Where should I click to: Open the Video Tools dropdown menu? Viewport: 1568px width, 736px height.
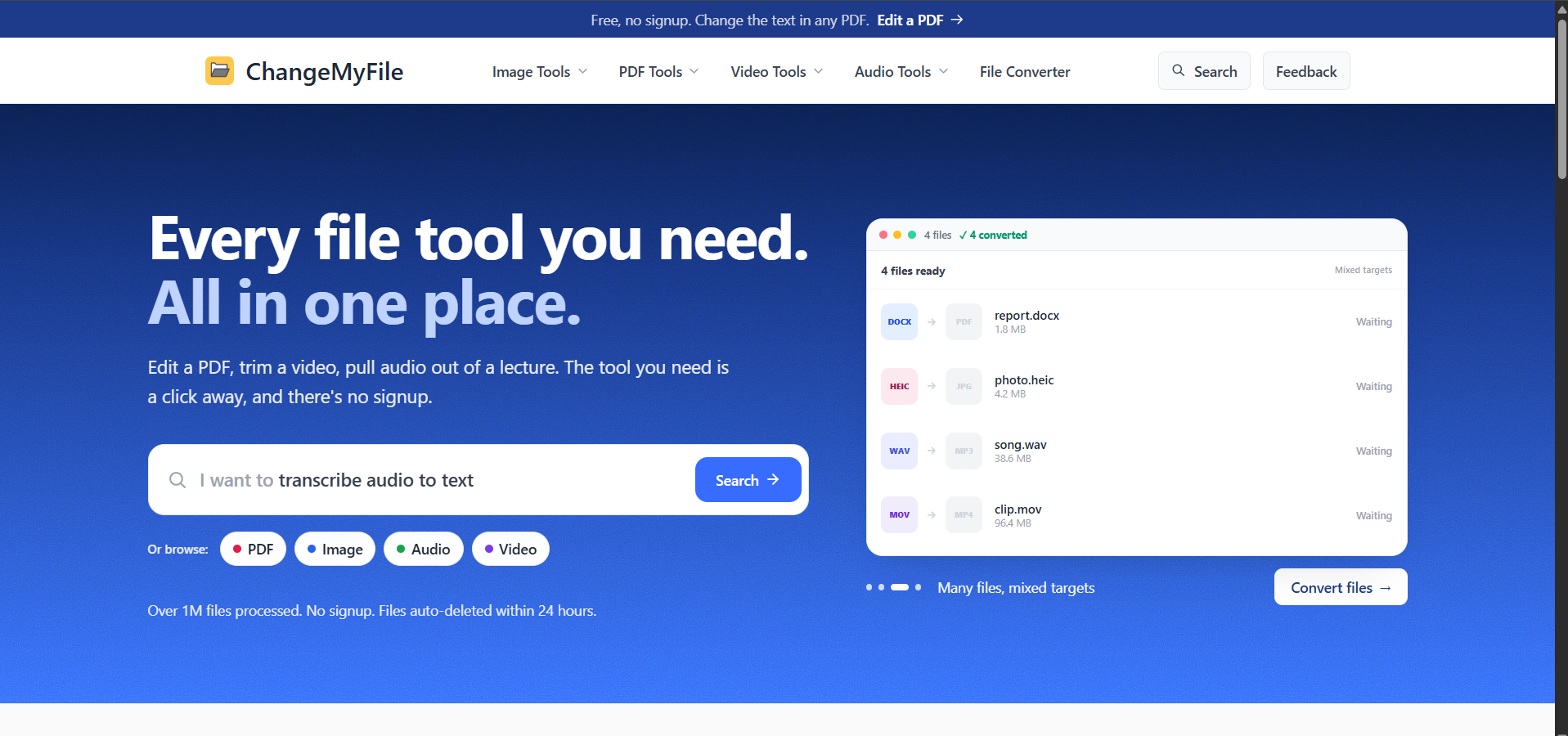click(777, 72)
